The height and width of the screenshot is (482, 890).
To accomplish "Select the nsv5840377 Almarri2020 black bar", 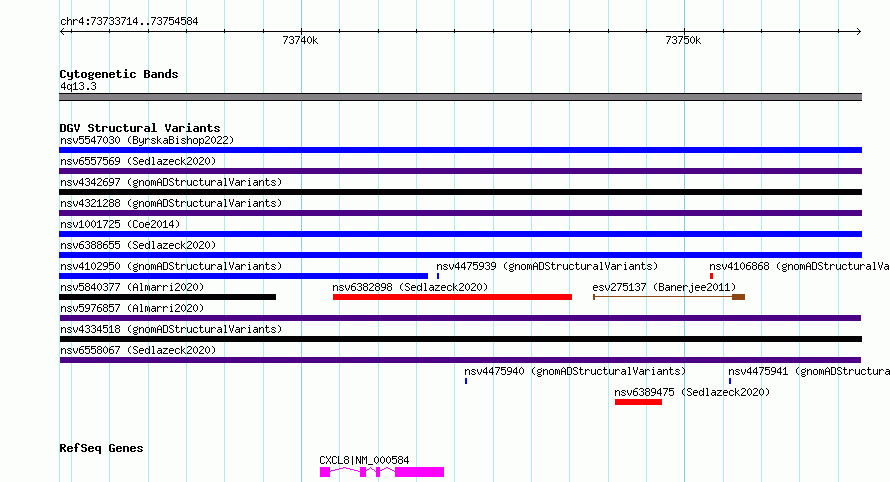I will click(167, 297).
